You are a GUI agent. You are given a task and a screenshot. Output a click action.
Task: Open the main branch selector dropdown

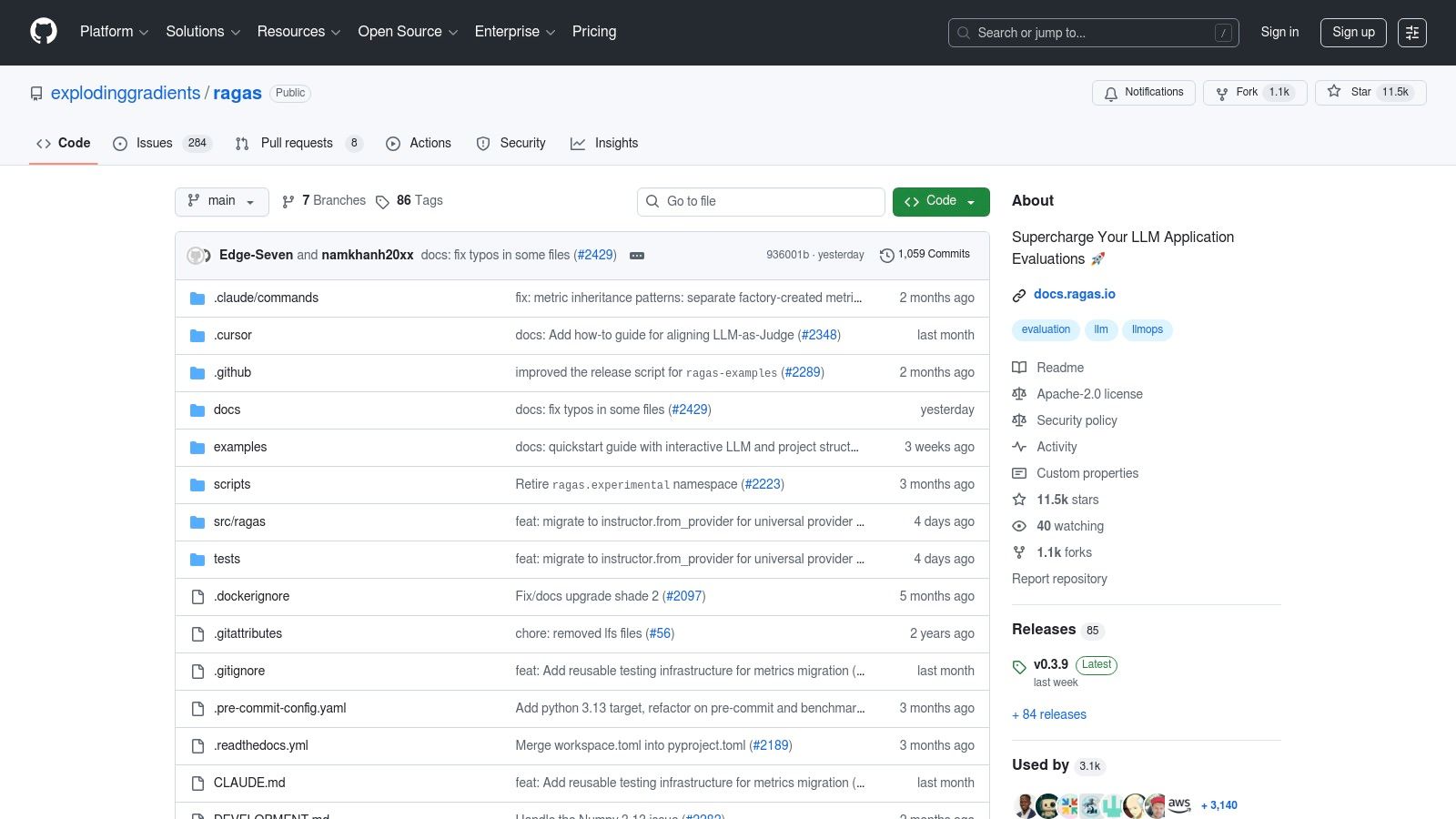[x=222, y=201]
